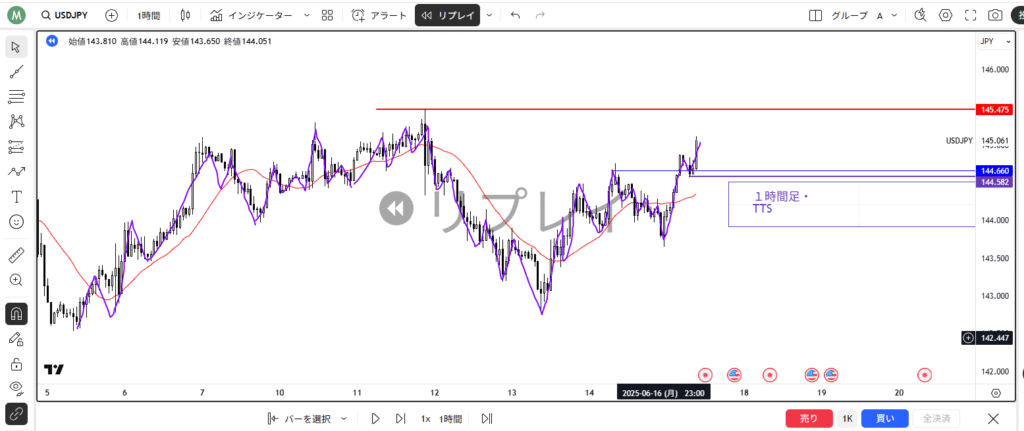Click the blue 買い buy button
1024x431 pixels.
[885, 419]
